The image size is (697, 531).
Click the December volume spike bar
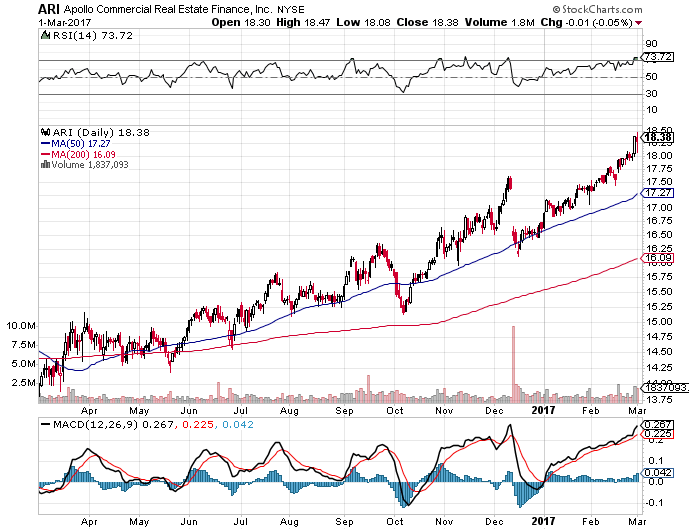tap(513, 364)
